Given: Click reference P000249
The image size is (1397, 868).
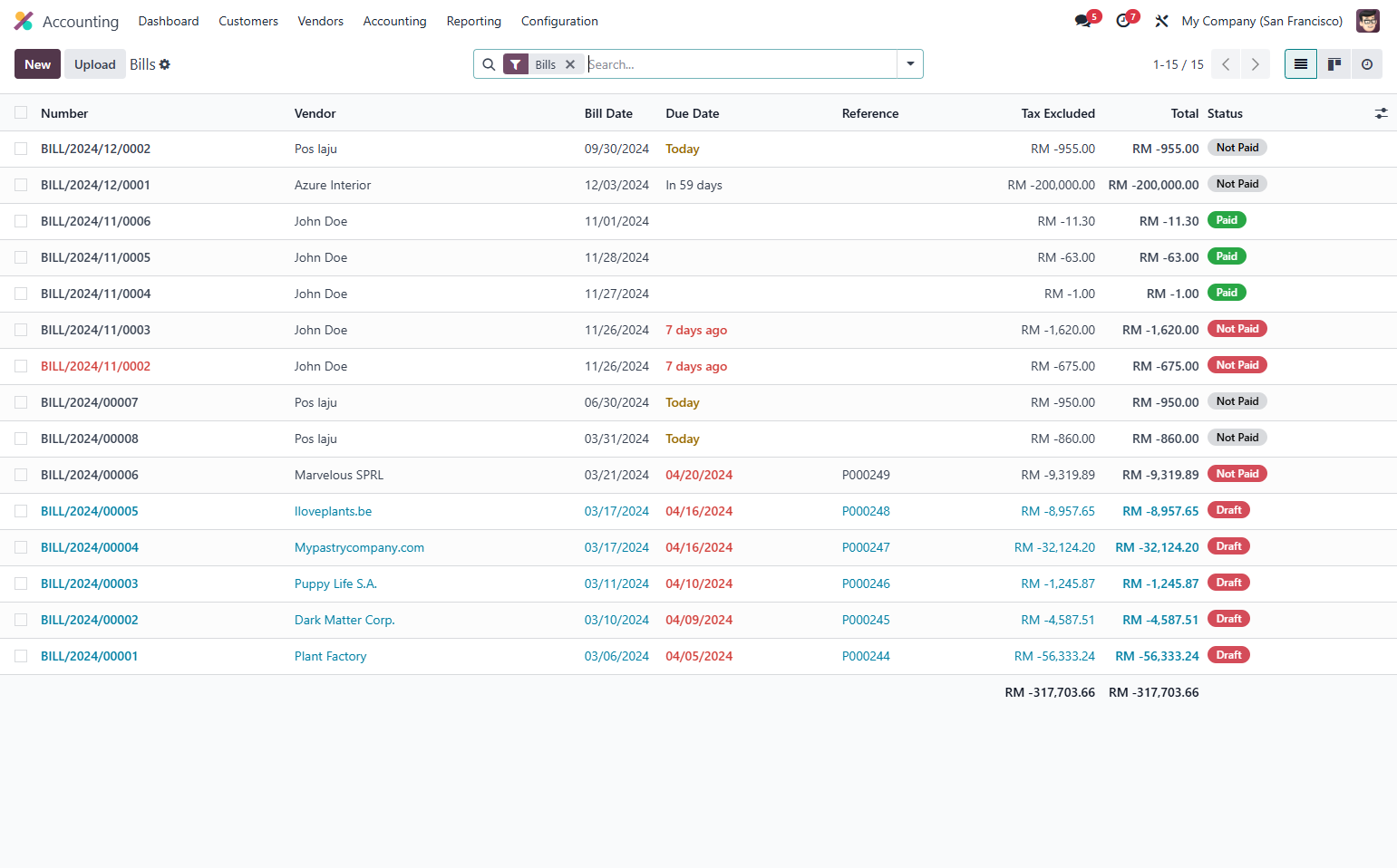Looking at the screenshot, I should [x=866, y=475].
